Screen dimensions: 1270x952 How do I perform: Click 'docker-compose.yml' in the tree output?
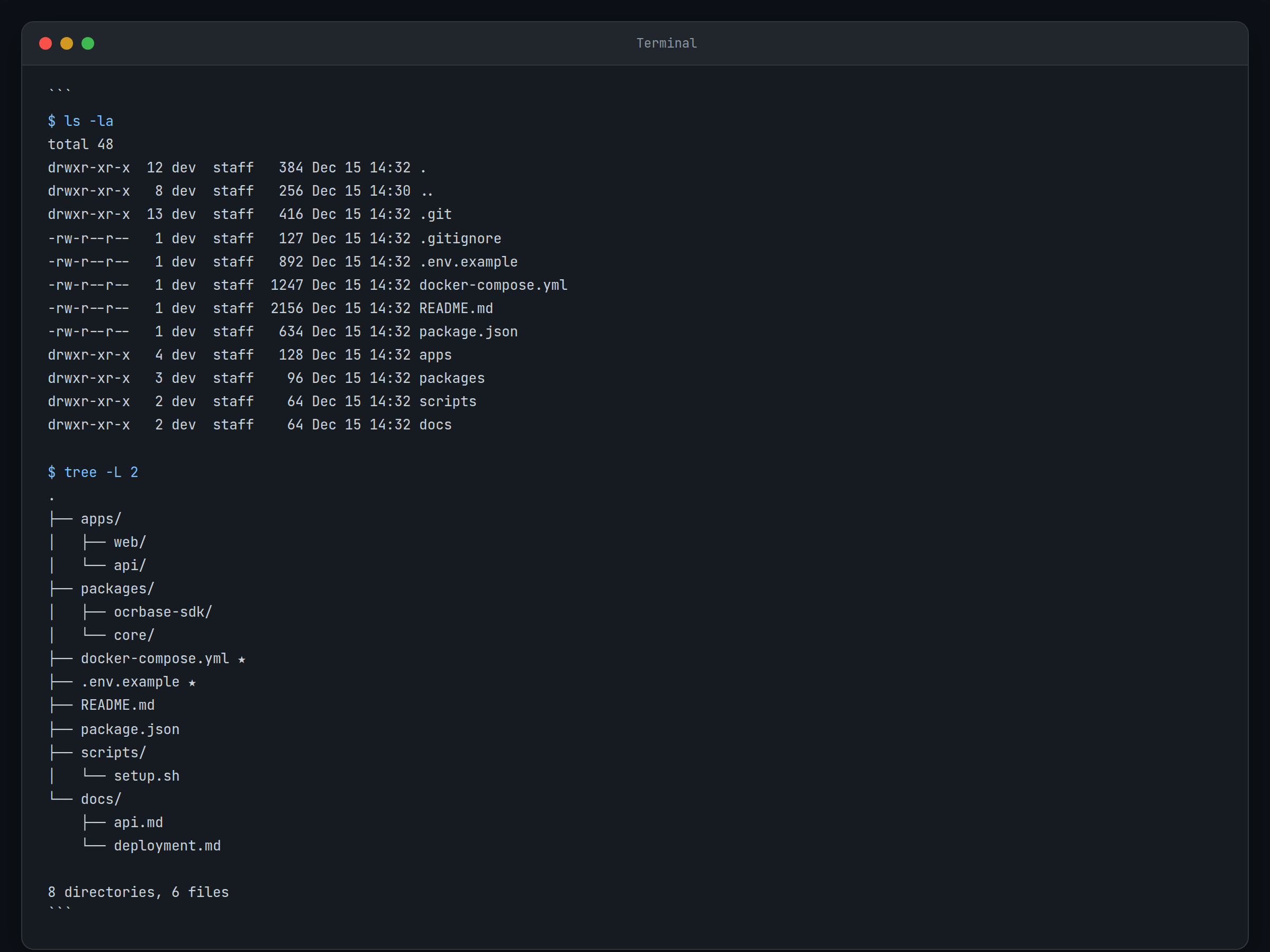click(x=155, y=659)
